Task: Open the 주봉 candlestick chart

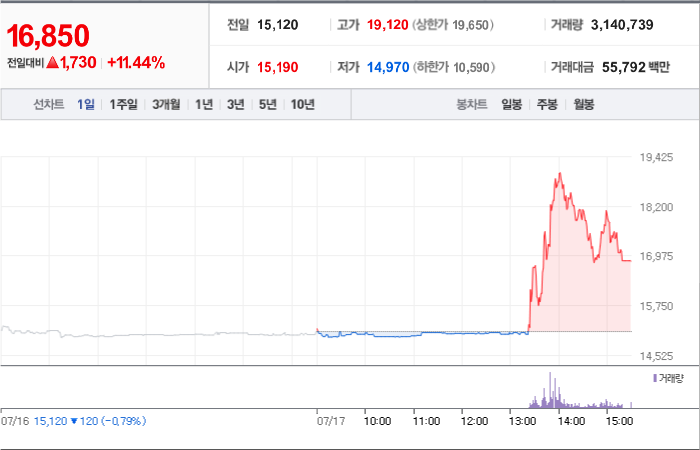Action: pyautogui.click(x=547, y=105)
